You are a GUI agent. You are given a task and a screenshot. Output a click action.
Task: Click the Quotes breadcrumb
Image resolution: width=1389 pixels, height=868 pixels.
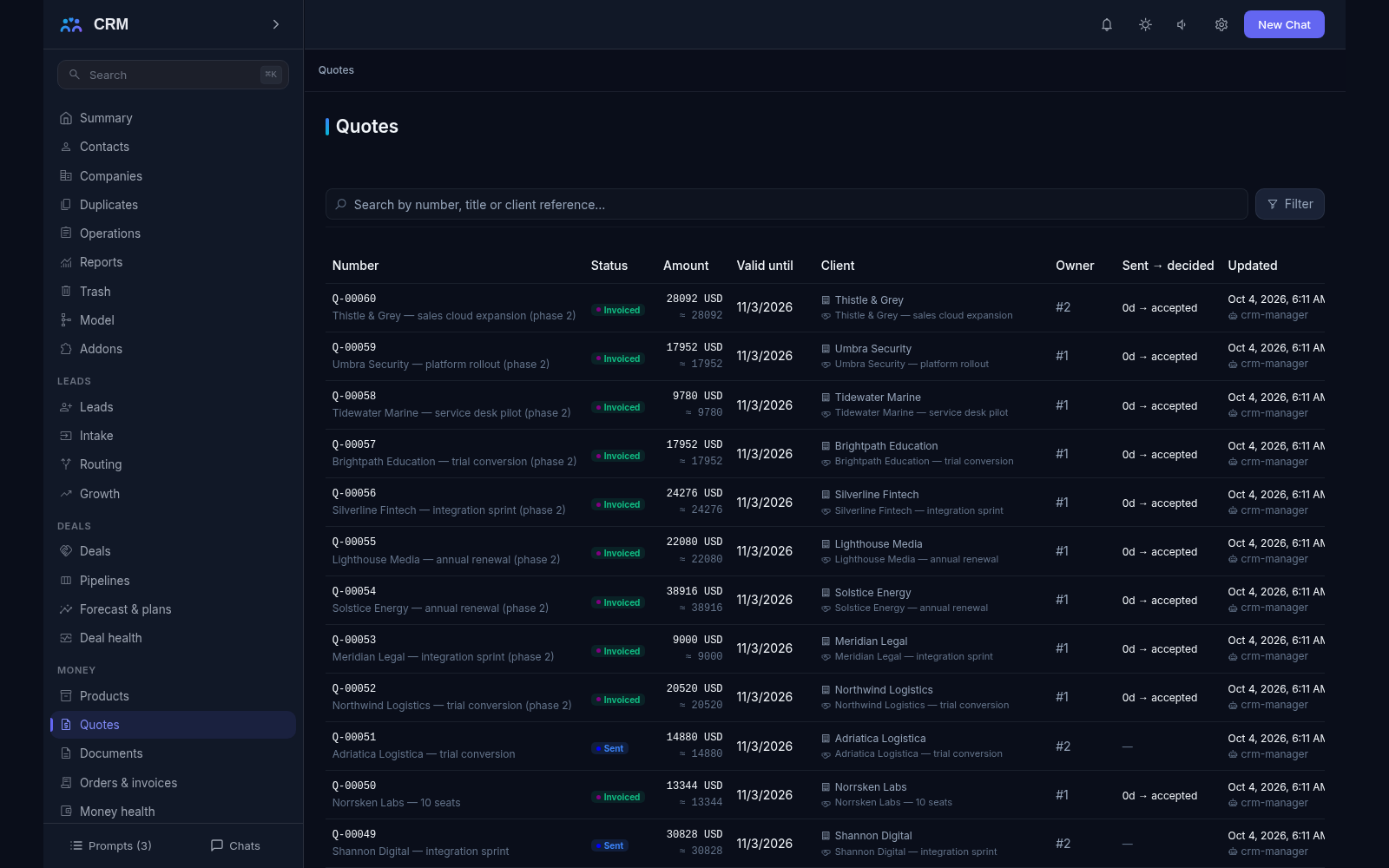click(x=336, y=70)
